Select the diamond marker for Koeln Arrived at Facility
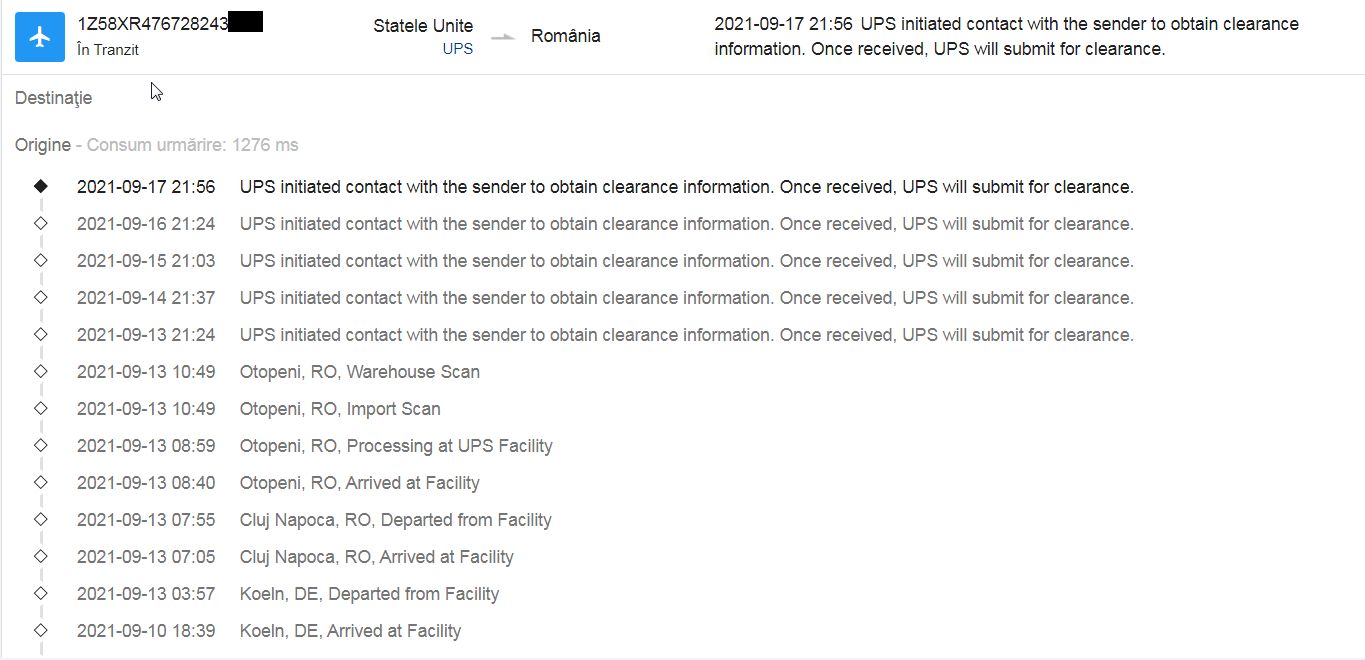Image resolution: width=1365 pixels, height=660 pixels. pos(40,630)
